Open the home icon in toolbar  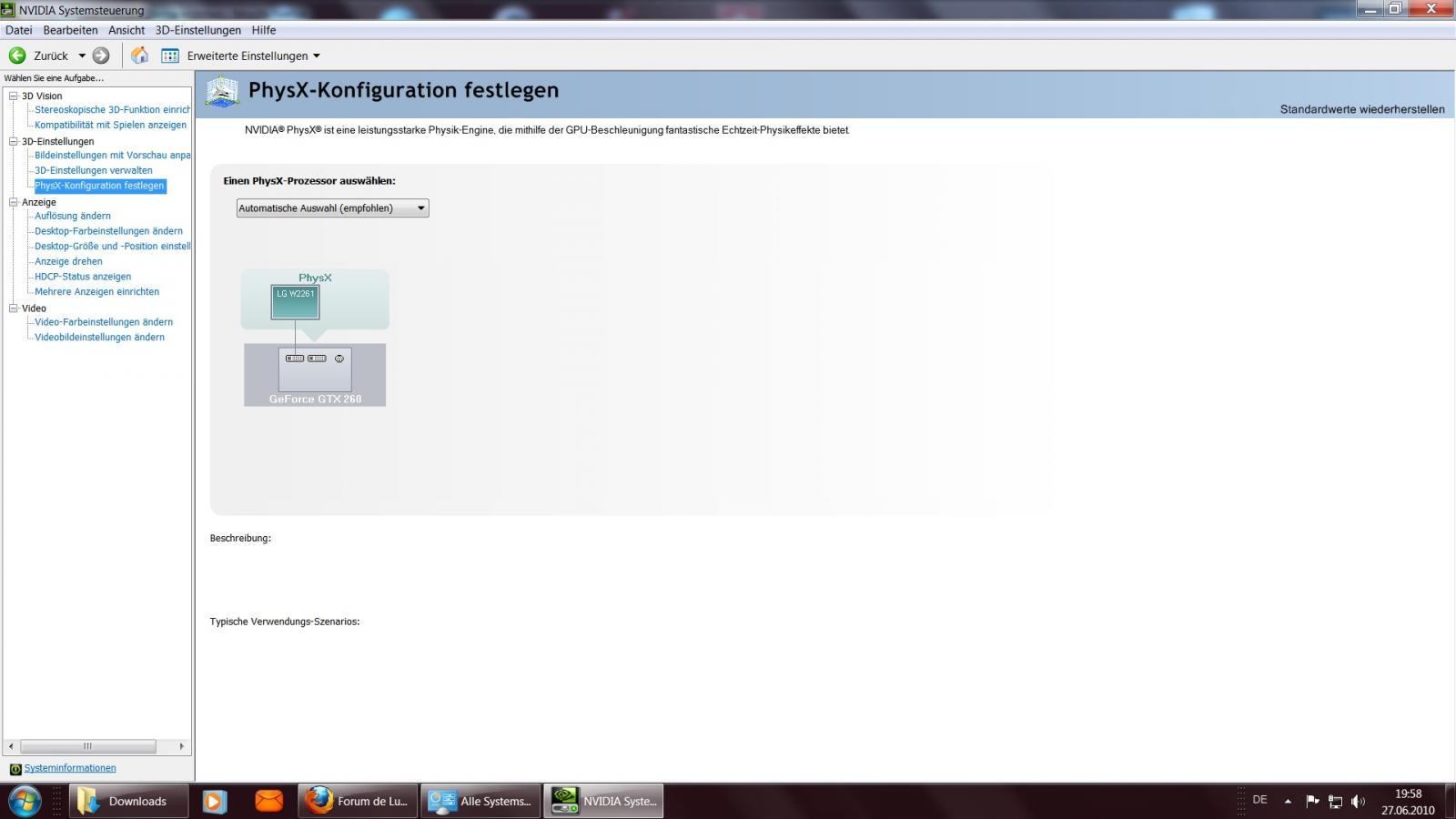[139, 56]
